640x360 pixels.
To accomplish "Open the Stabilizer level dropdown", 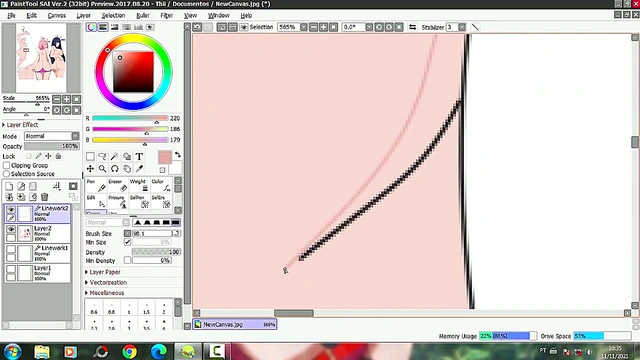I will click(x=462, y=27).
